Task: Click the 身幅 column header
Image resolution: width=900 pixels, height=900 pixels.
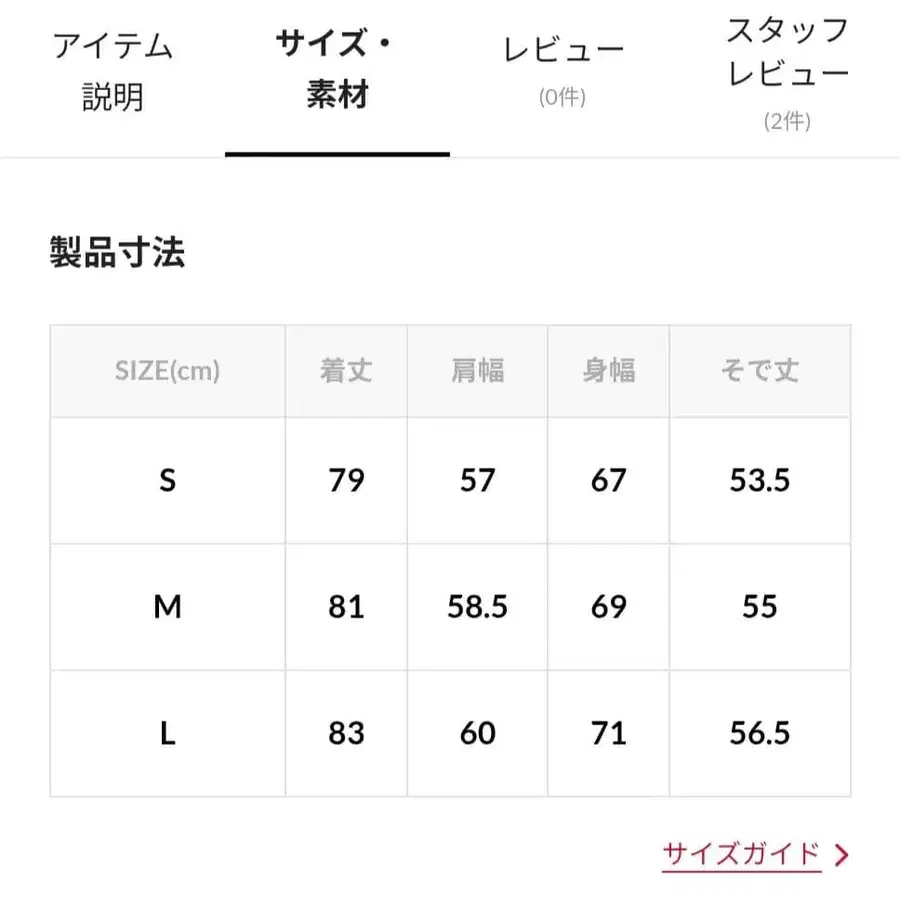Action: [x=608, y=371]
